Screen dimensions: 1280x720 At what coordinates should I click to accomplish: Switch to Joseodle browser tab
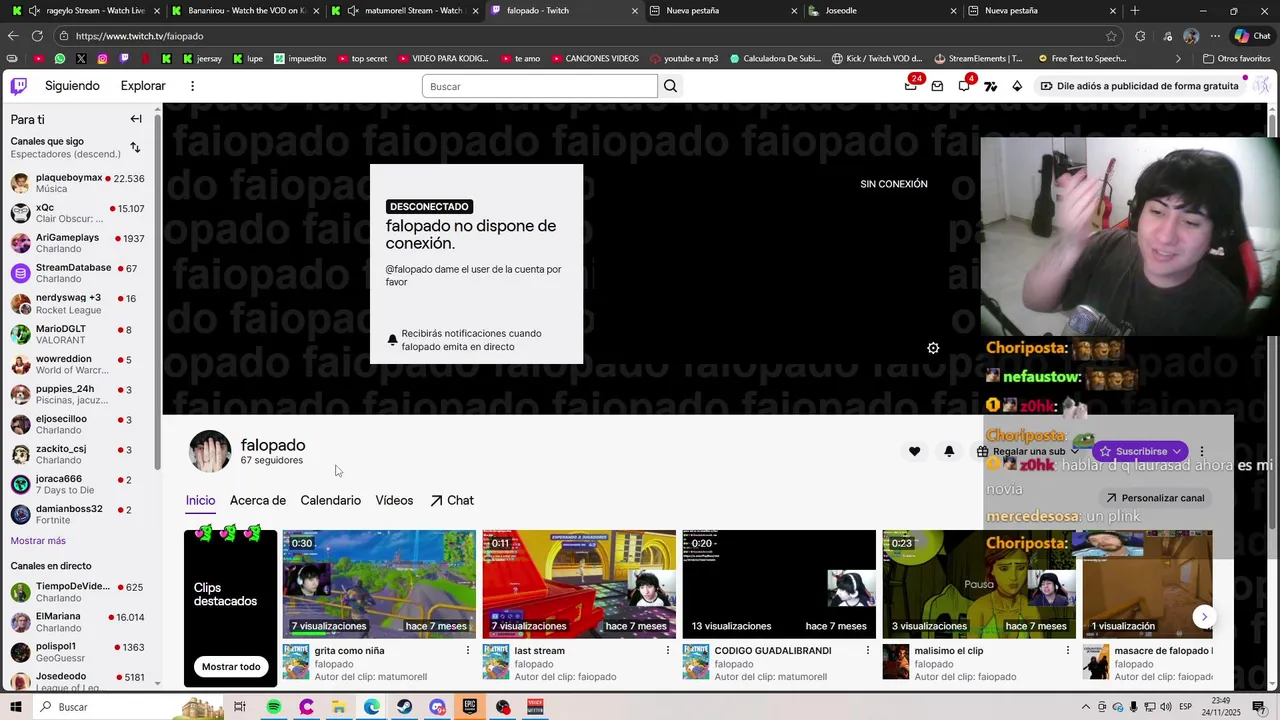tap(881, 11)
